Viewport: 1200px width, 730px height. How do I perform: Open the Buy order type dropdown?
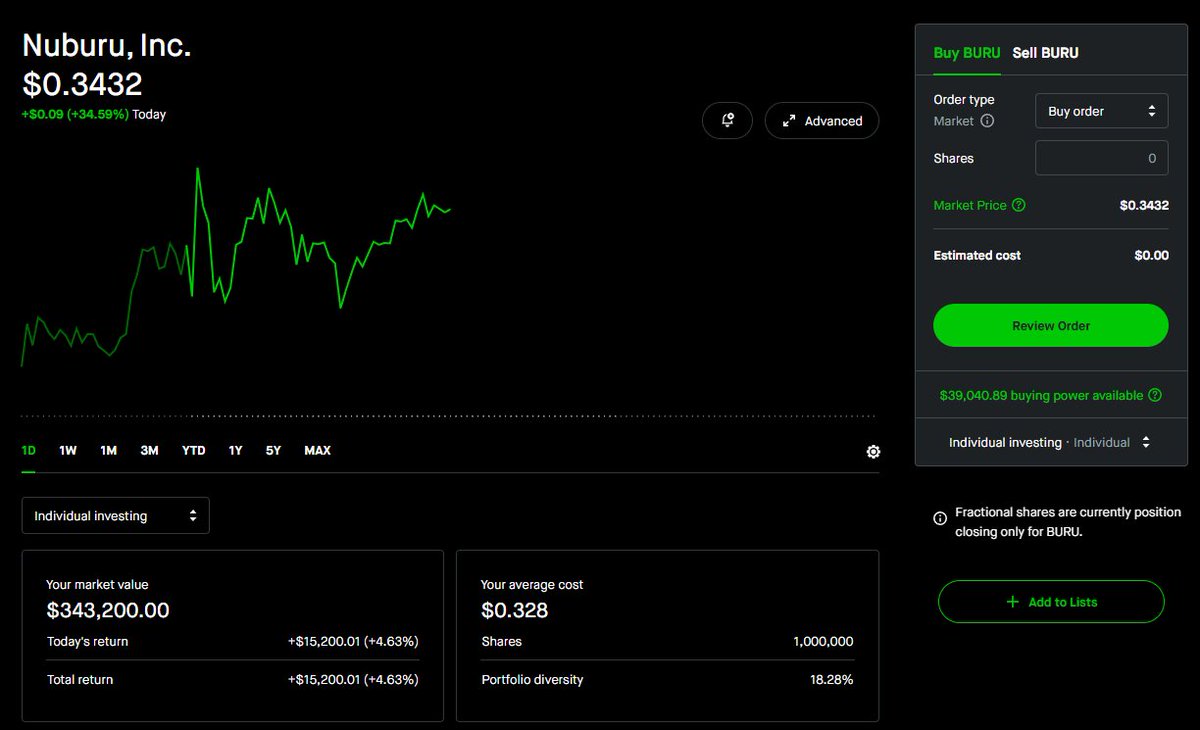[1101, 111]
